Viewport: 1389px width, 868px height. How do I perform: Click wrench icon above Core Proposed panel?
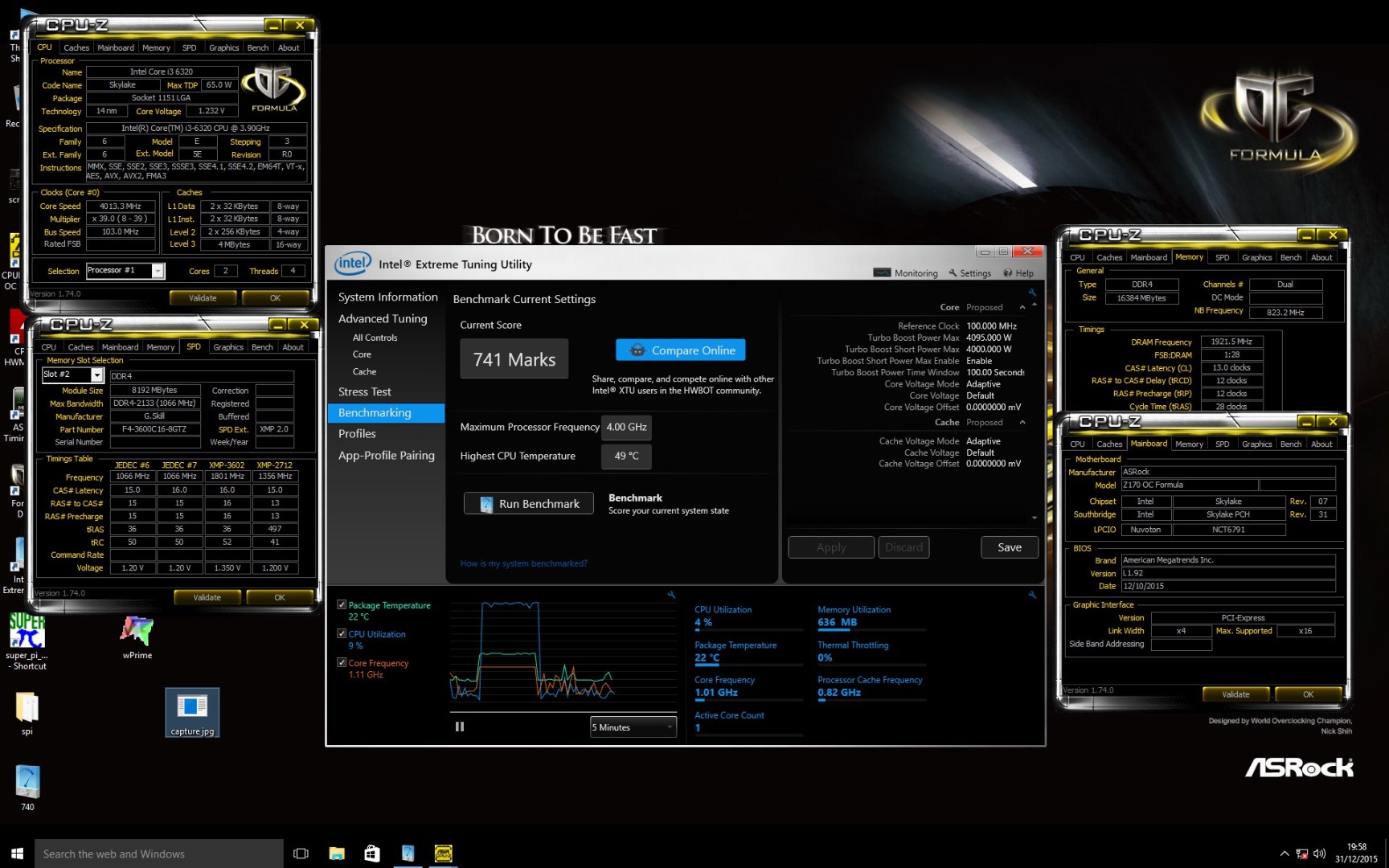1032,293
